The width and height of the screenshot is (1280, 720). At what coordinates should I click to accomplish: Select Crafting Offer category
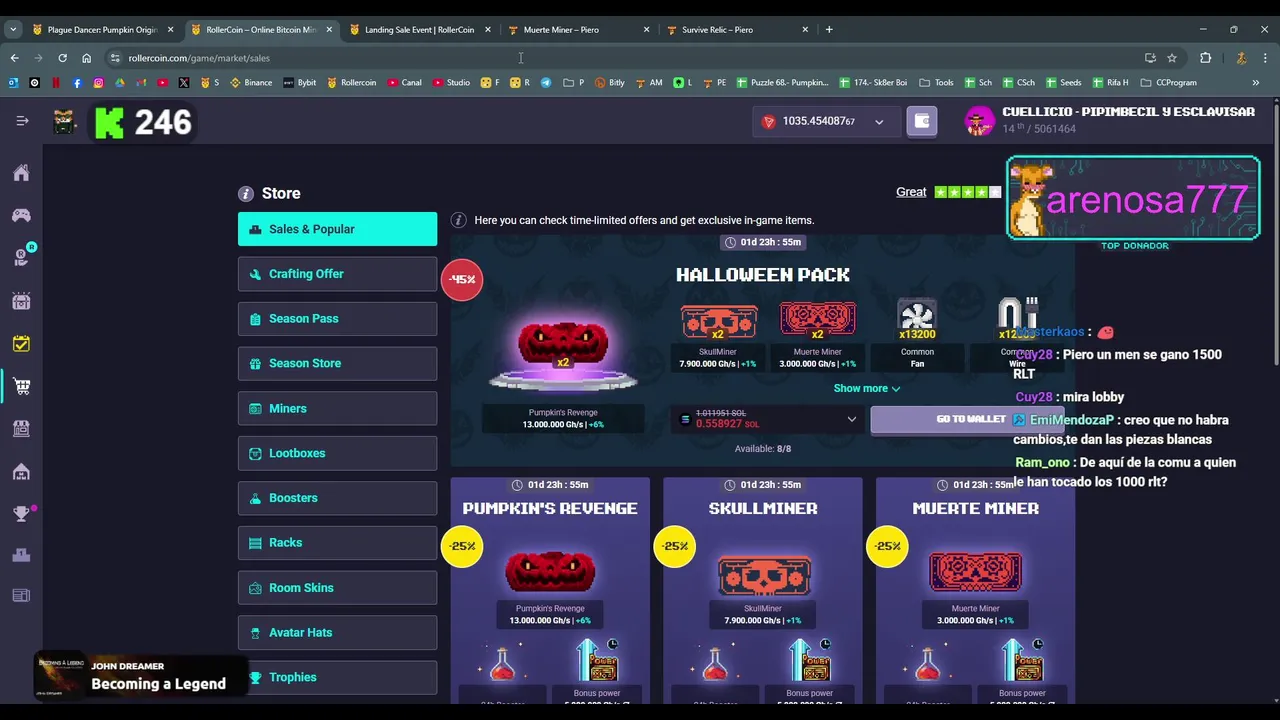pos(337,274)
